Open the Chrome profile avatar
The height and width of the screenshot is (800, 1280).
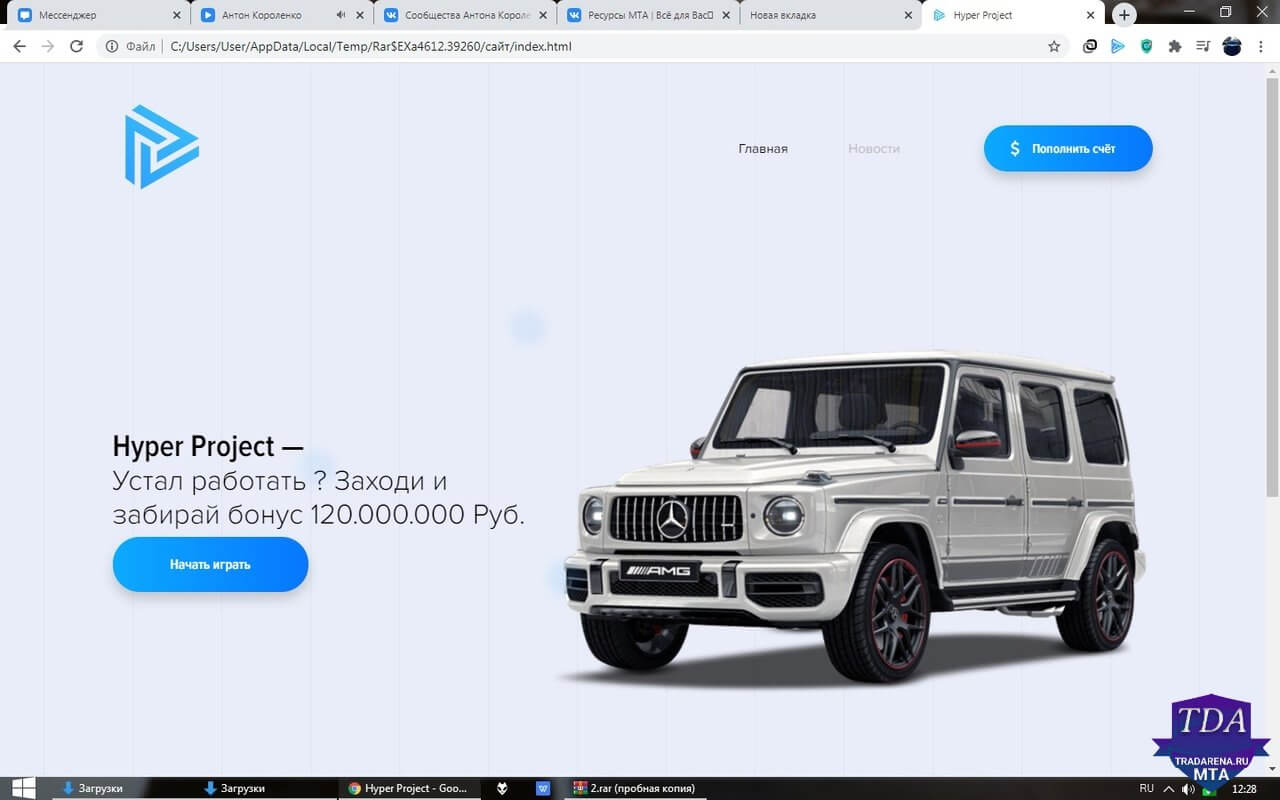coord(1232,46)
